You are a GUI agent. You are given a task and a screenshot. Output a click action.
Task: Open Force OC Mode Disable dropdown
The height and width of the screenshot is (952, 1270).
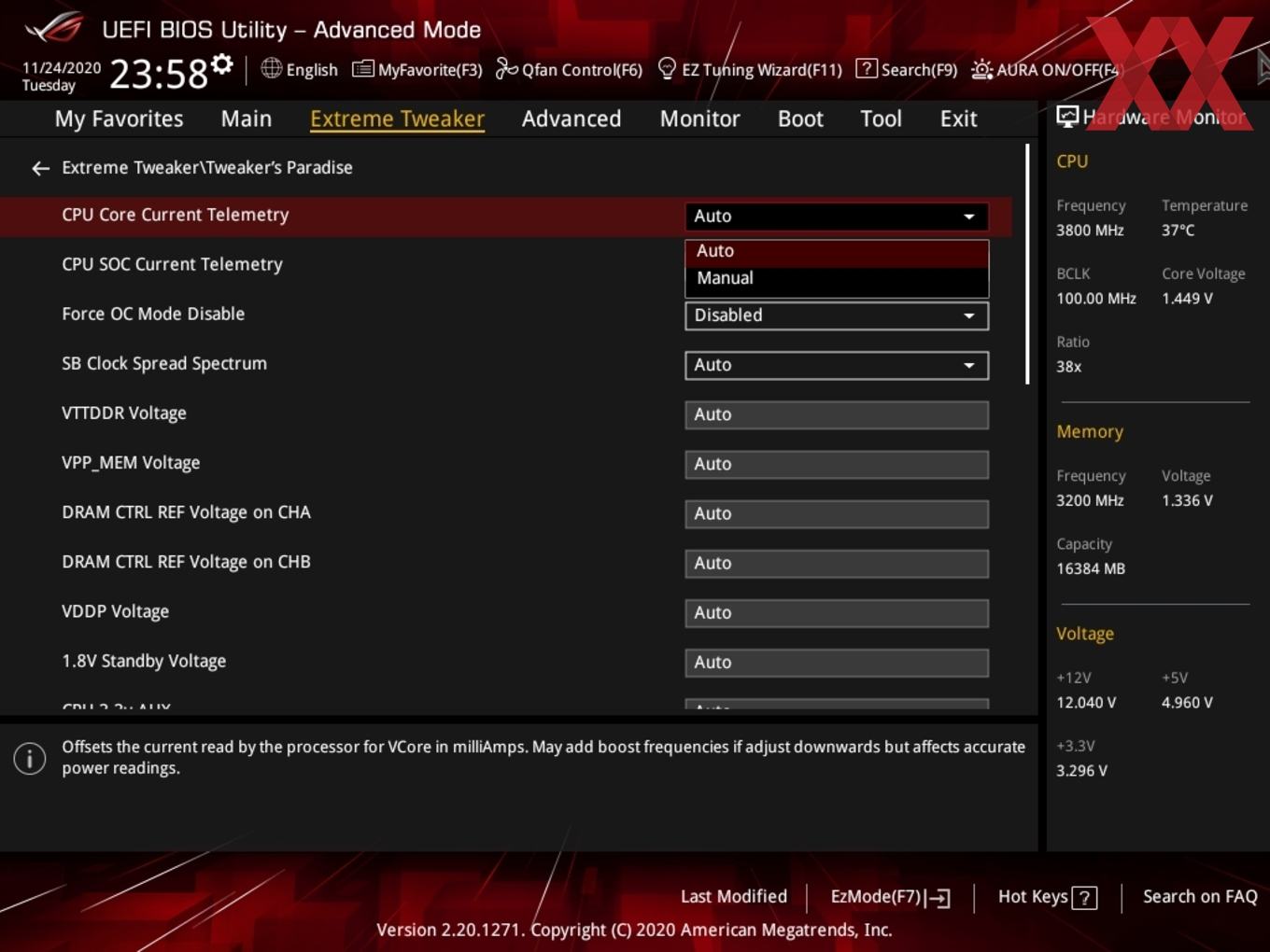837,315
